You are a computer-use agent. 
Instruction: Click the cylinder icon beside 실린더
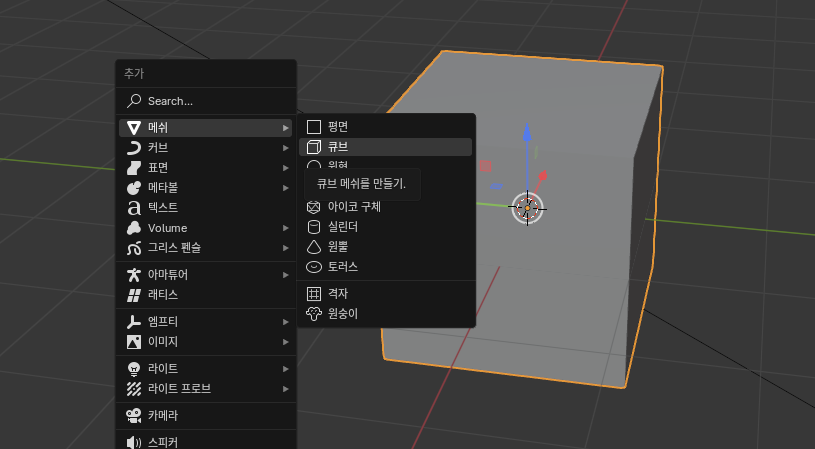[x=314, y=227]
